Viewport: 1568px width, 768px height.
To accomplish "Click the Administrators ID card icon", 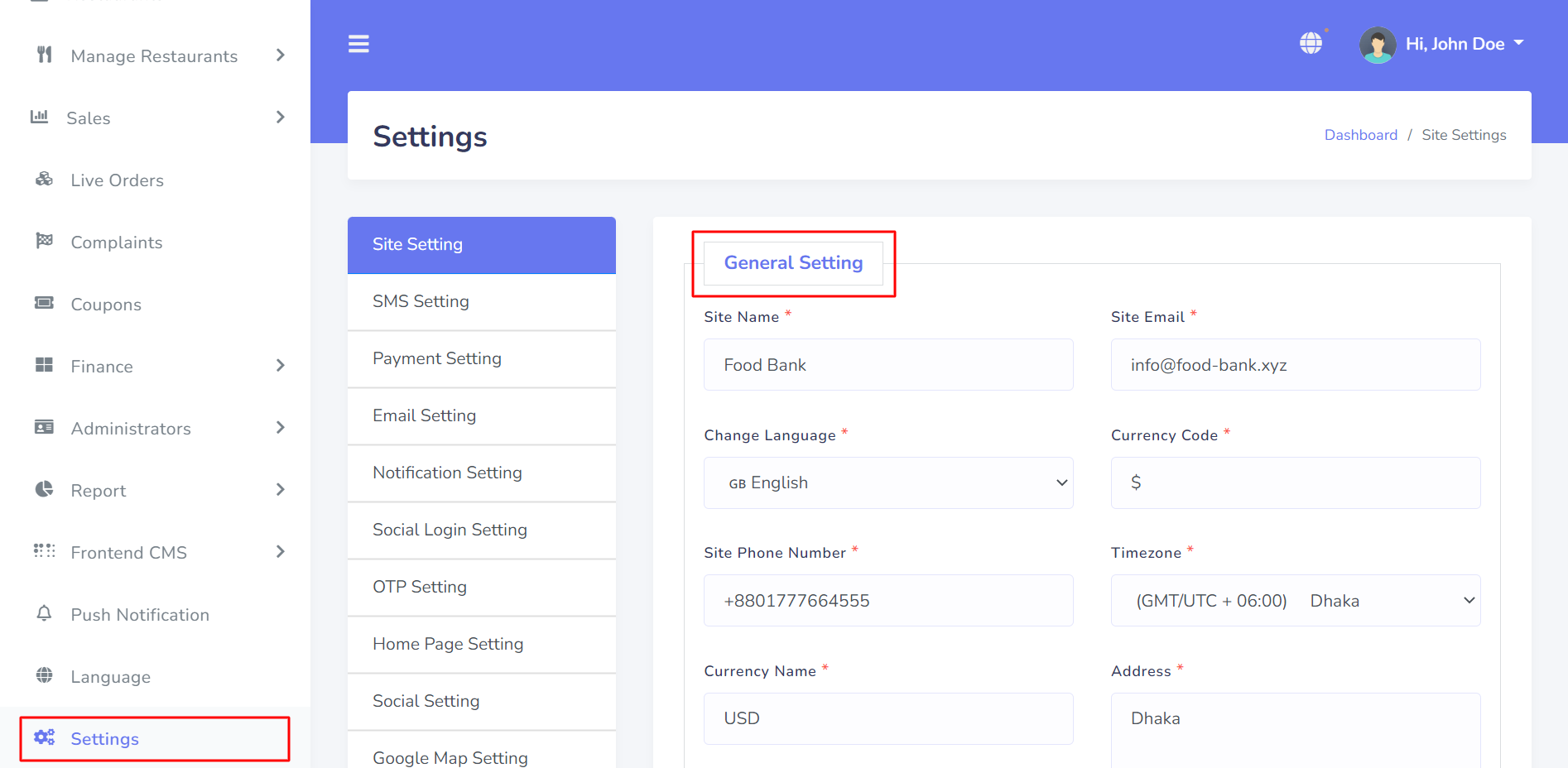I will click(x=45, y=427).
